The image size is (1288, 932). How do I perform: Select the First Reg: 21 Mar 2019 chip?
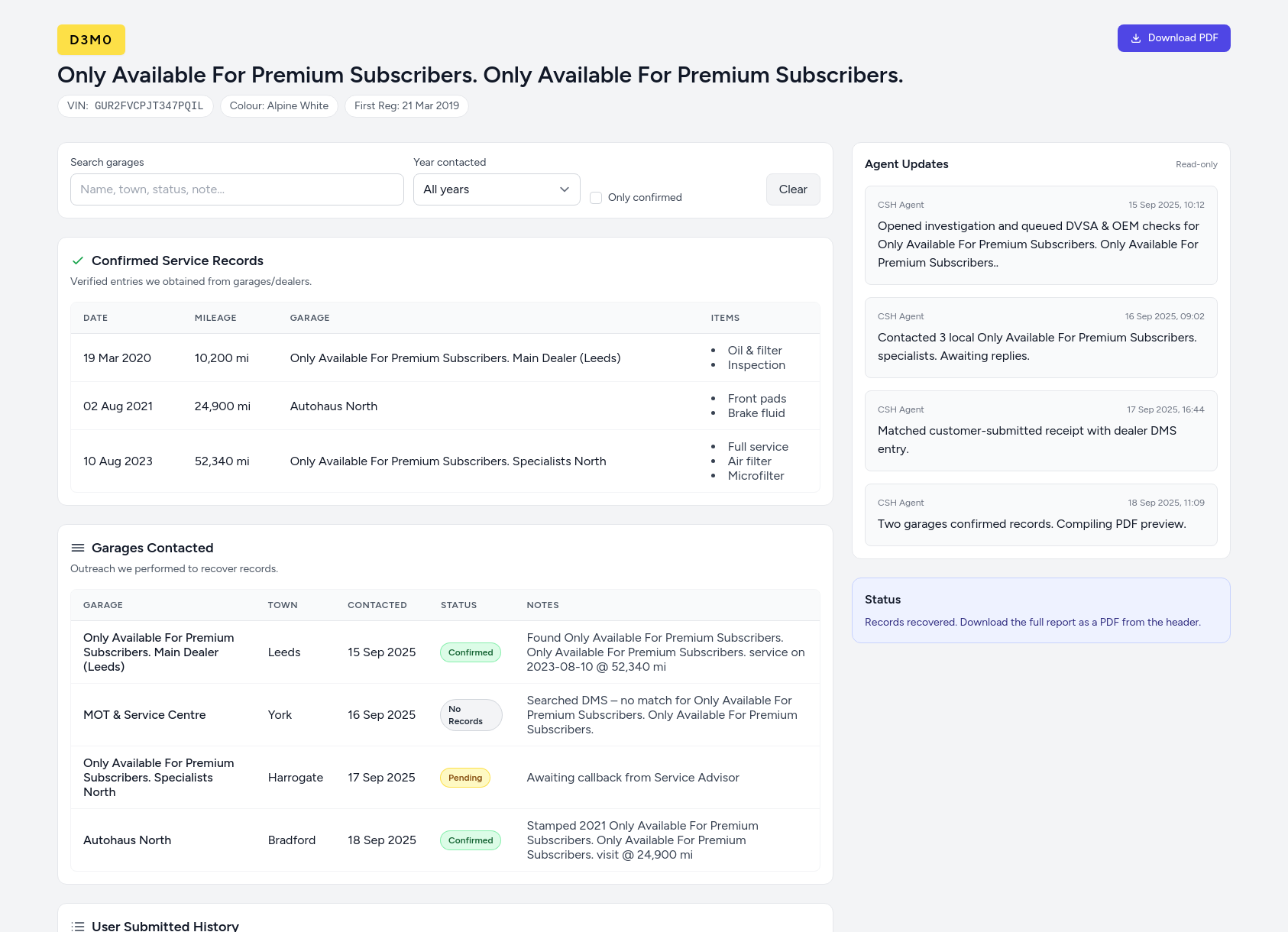pyautogui.click(x=406, y=105)
